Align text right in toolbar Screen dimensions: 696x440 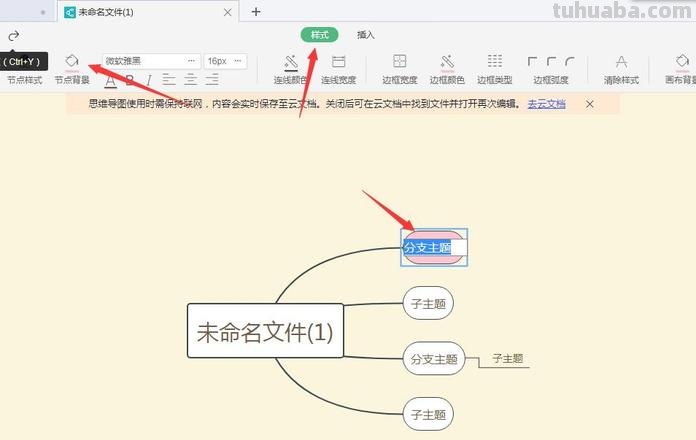tap(212, 80)
